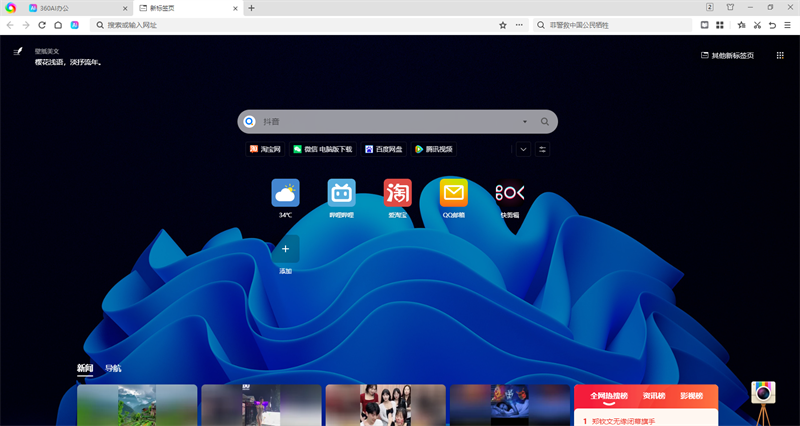Open the camera widget at bottom right
The width and height of the screenshot is (800, 426).
coord(763,393)
